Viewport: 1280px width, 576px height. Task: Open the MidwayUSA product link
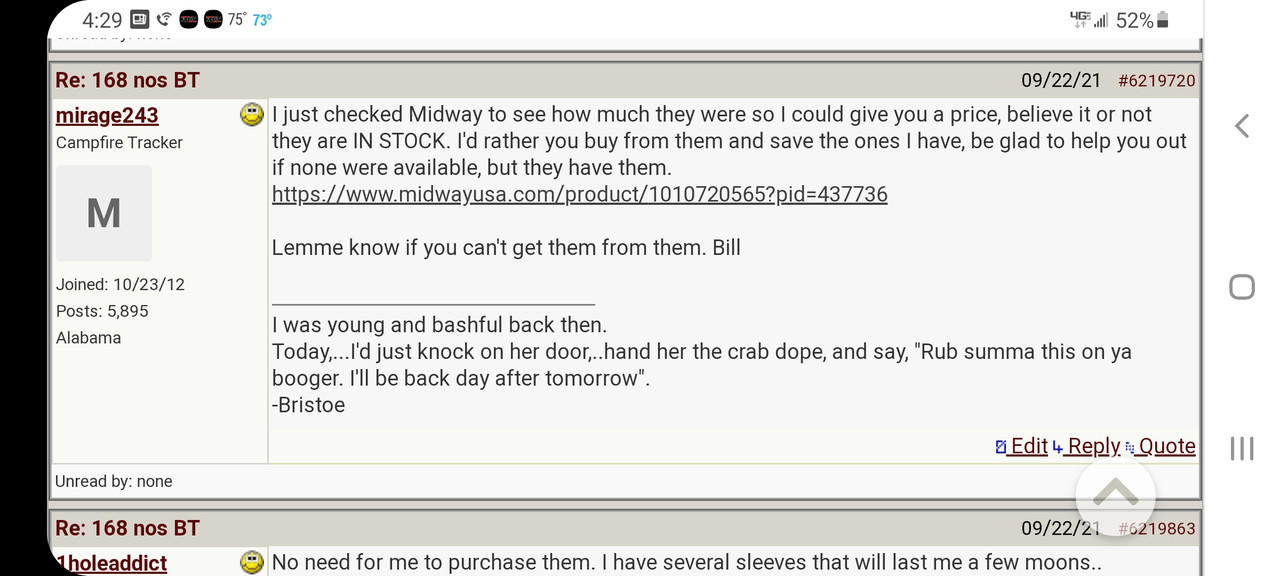click(579, 194)
